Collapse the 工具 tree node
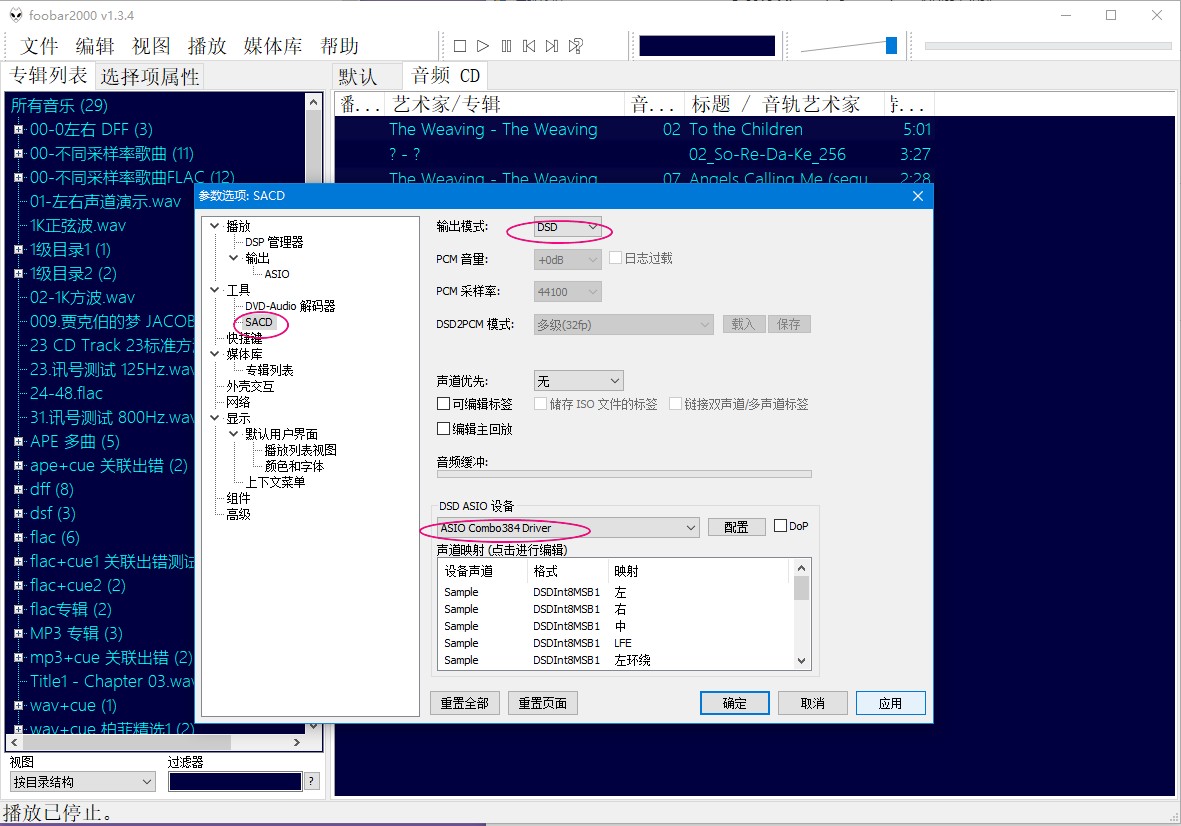This screenshot has width=1181, height=826. pos(215,290)
